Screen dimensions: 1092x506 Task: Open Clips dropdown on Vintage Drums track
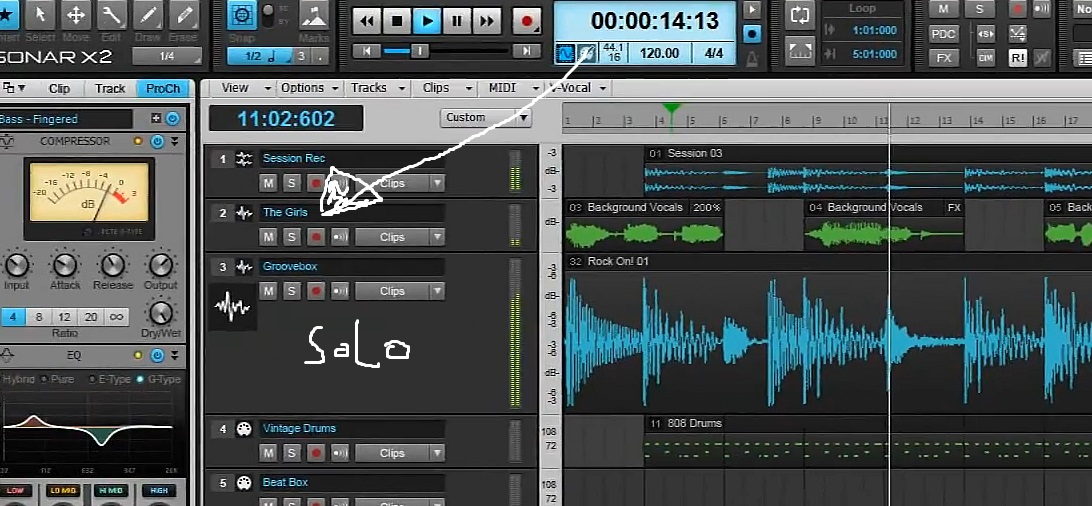tap(399, 453)
